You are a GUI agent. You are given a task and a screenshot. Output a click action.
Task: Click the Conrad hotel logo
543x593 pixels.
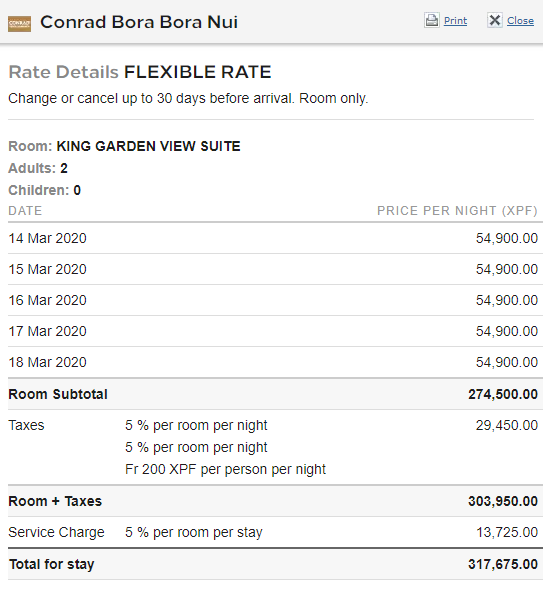click(x=19, y=24)
